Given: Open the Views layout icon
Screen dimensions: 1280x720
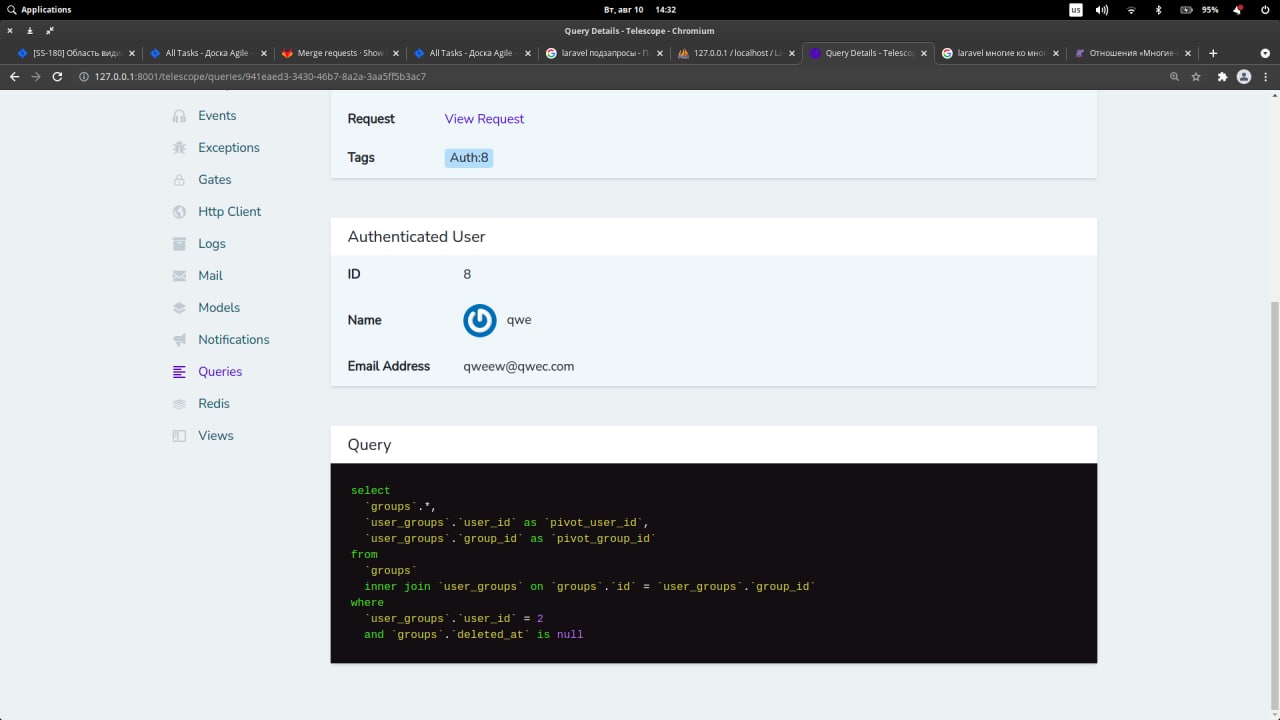Looking at the screenshot, I should (179, 436).
